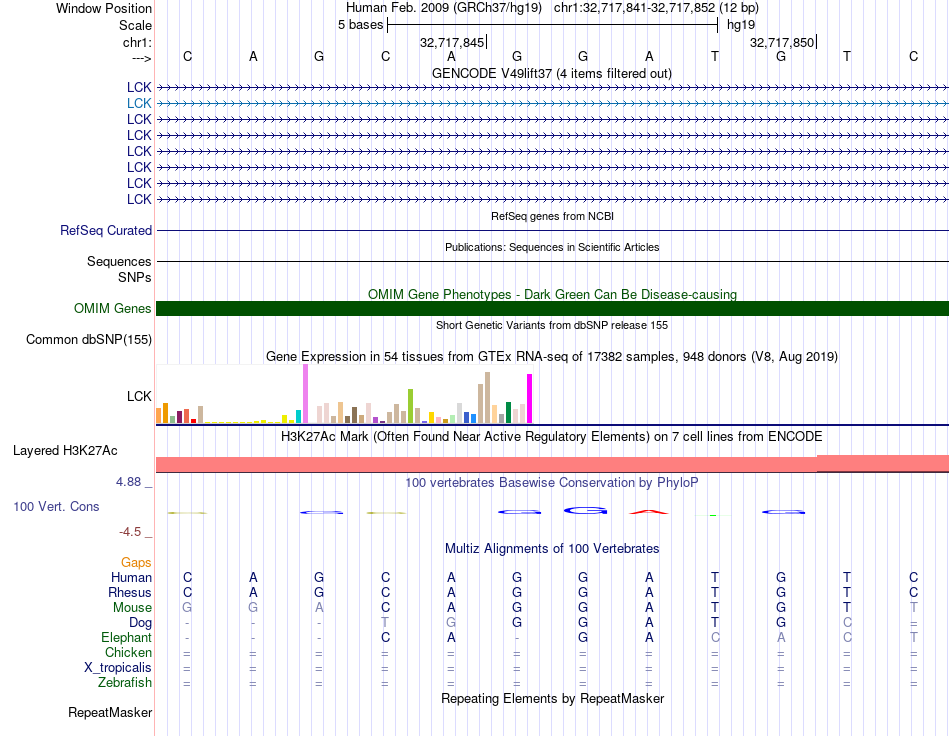
Task: Click the hg19 label beside the scale bar
Action: (x=741, y=25)
